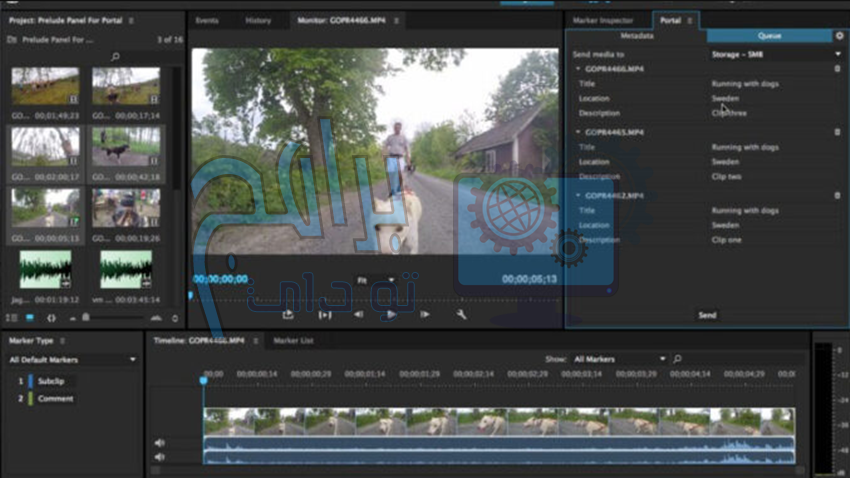This screenshot has width=850, height=478.
Task: Open the Metadata tab in Portal panel
Action: coord(636,36)
